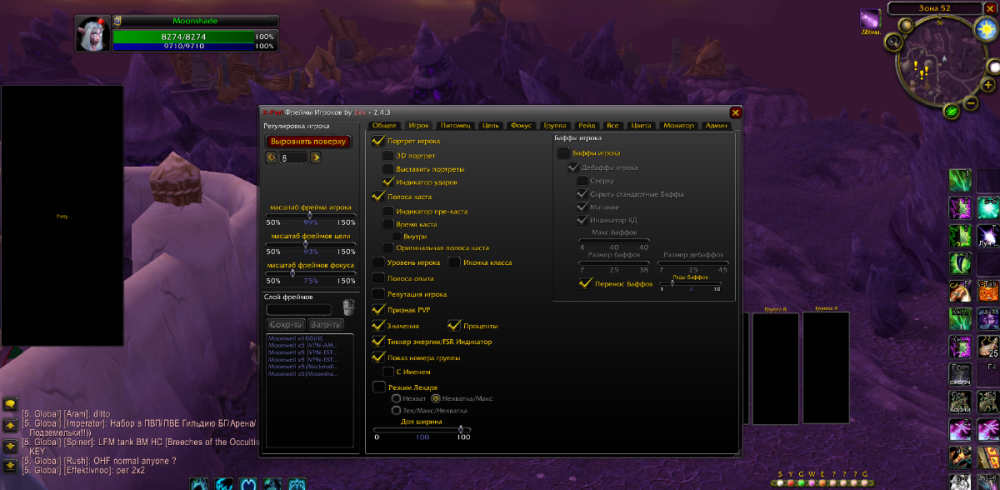The image size is (1000, 490).
Task: Click the Доп ширина slider
Action: [x=422, y=429]
